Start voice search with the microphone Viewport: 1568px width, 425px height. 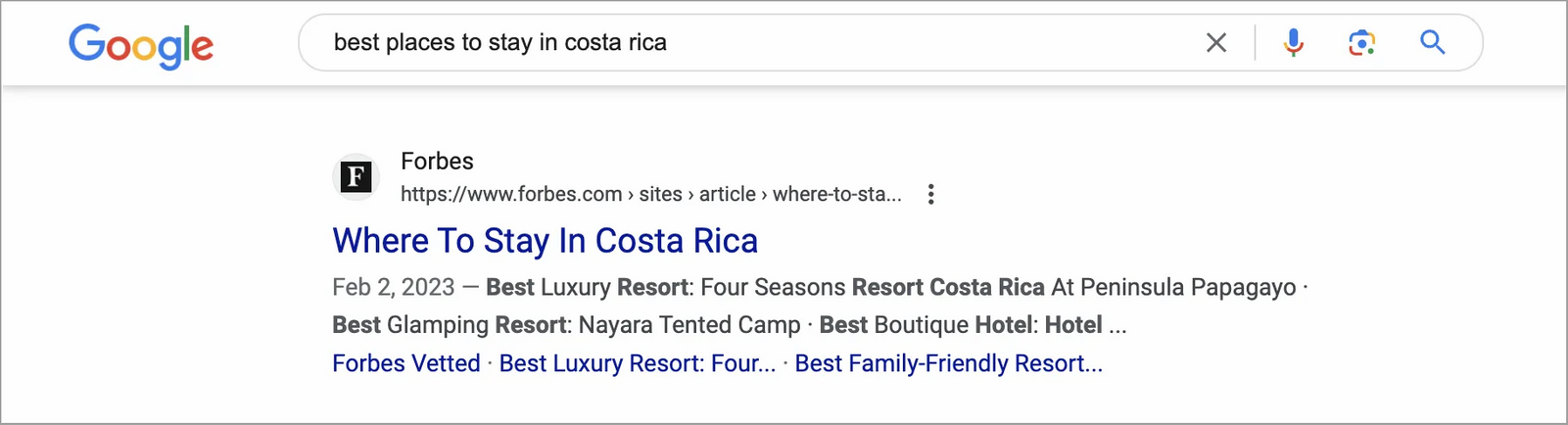click(x=1293, y=43)
